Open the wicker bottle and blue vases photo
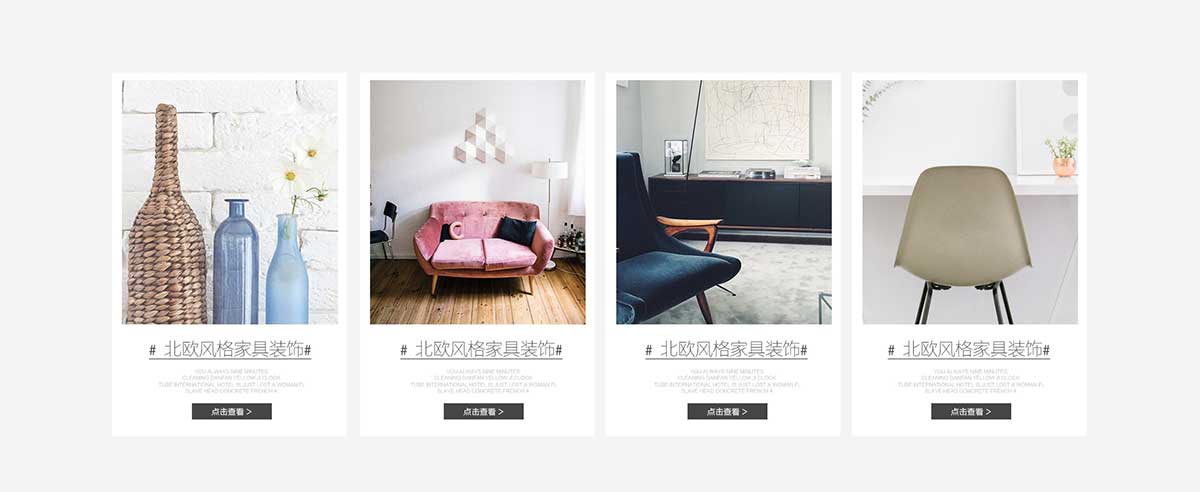The height and width of the screenshot is (492, 1200). tap(230, 202)
